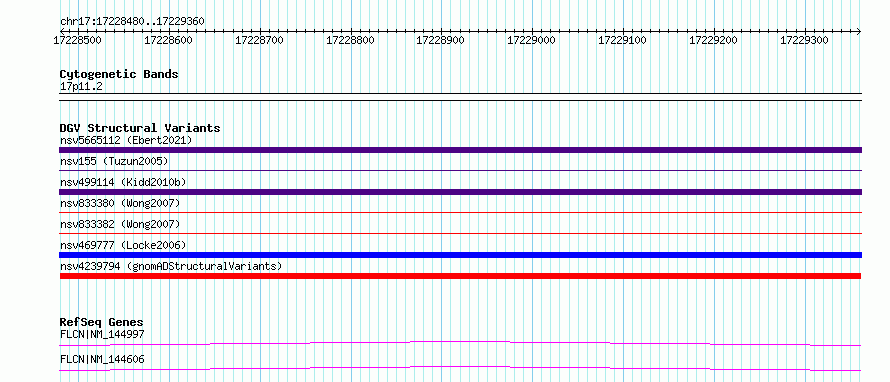This screenshot has width=890, height=382.
Task: Click ruler position 17229000
Action: coord(531,40)
